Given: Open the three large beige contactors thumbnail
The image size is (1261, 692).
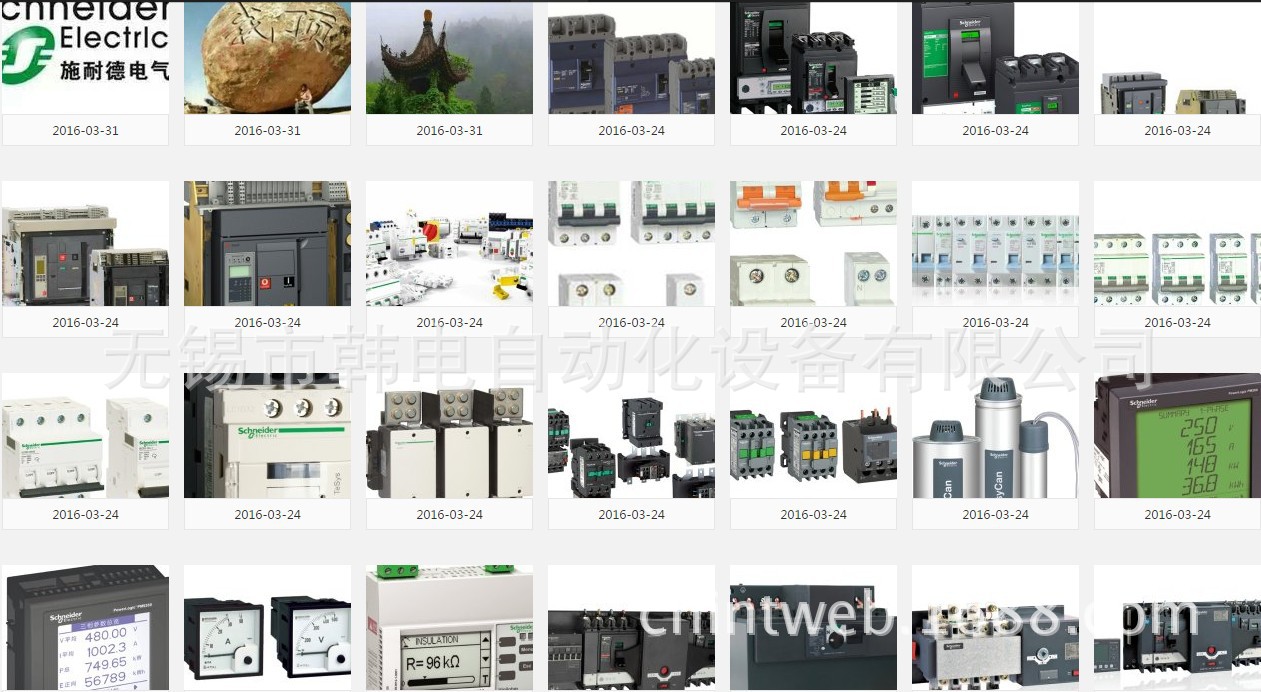Looking at the screenshot, I should 449,435.
